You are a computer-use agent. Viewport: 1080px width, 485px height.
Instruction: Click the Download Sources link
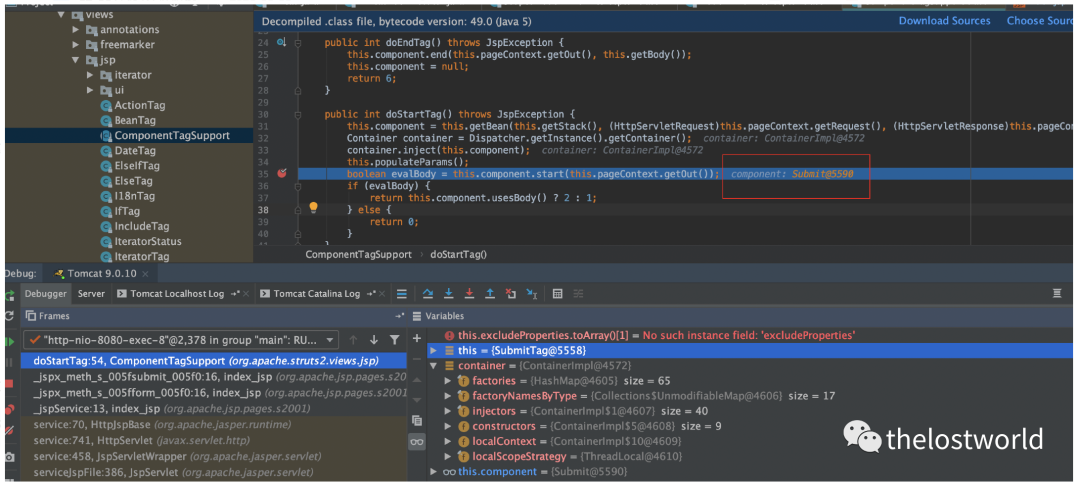coord(944,21)
